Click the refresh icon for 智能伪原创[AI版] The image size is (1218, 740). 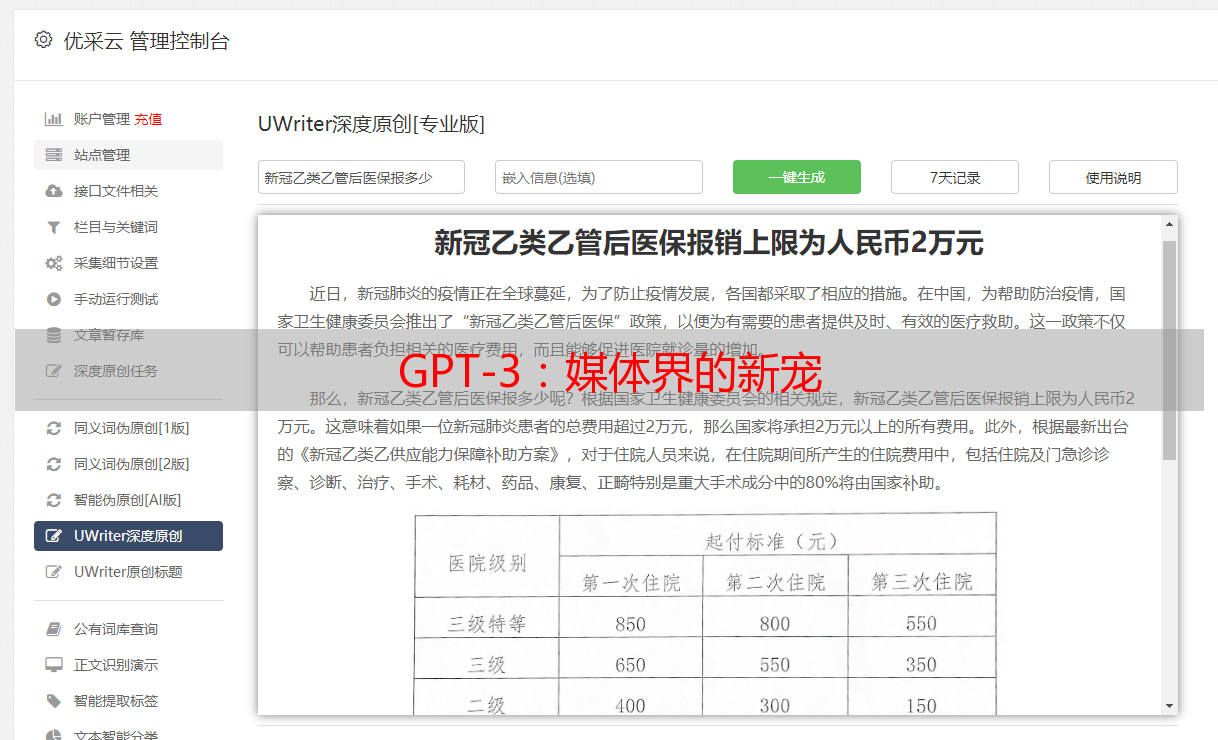[x=54, y=500]
